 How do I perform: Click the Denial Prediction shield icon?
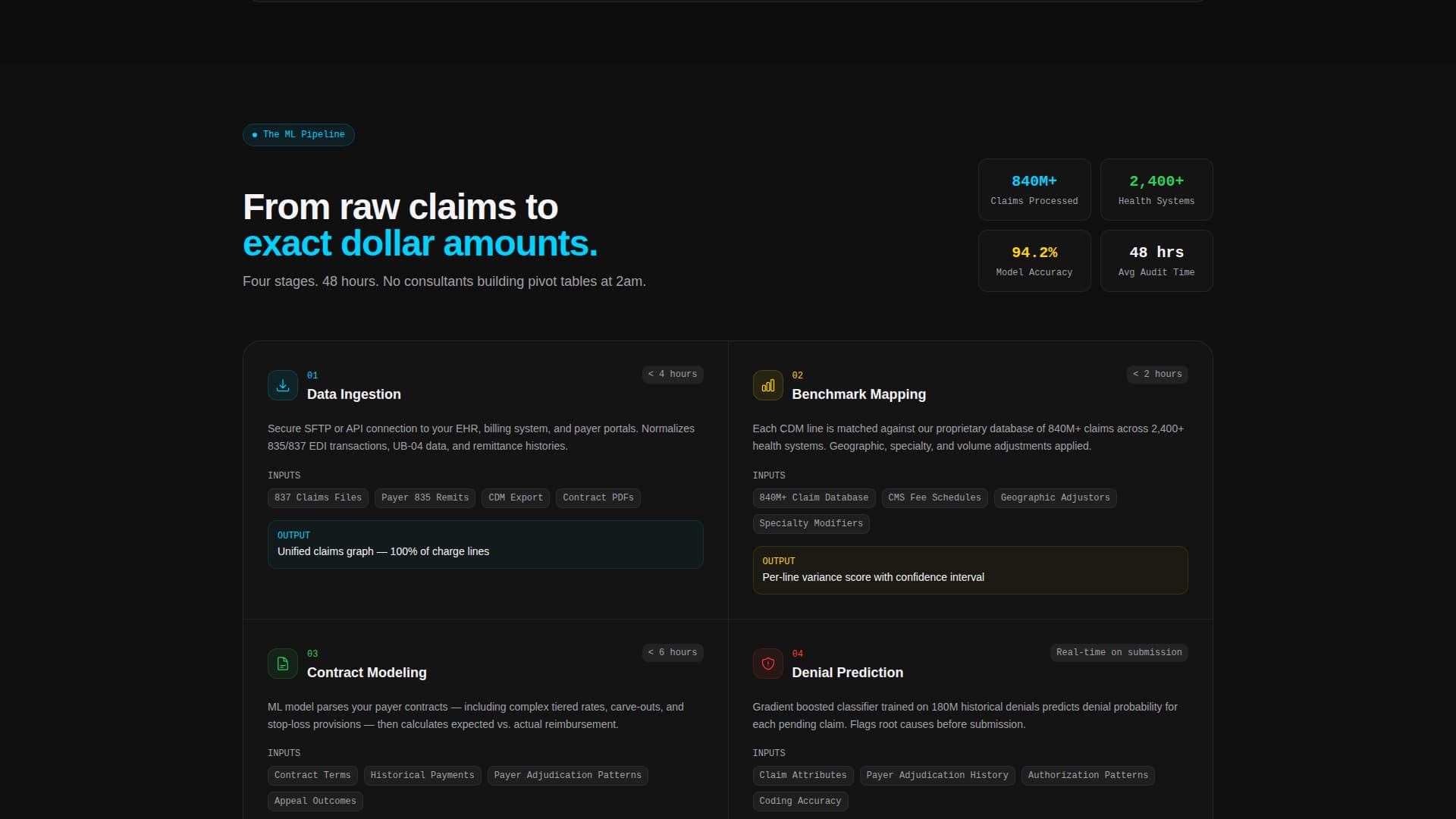pyautogui.click(x=767, y=664)
